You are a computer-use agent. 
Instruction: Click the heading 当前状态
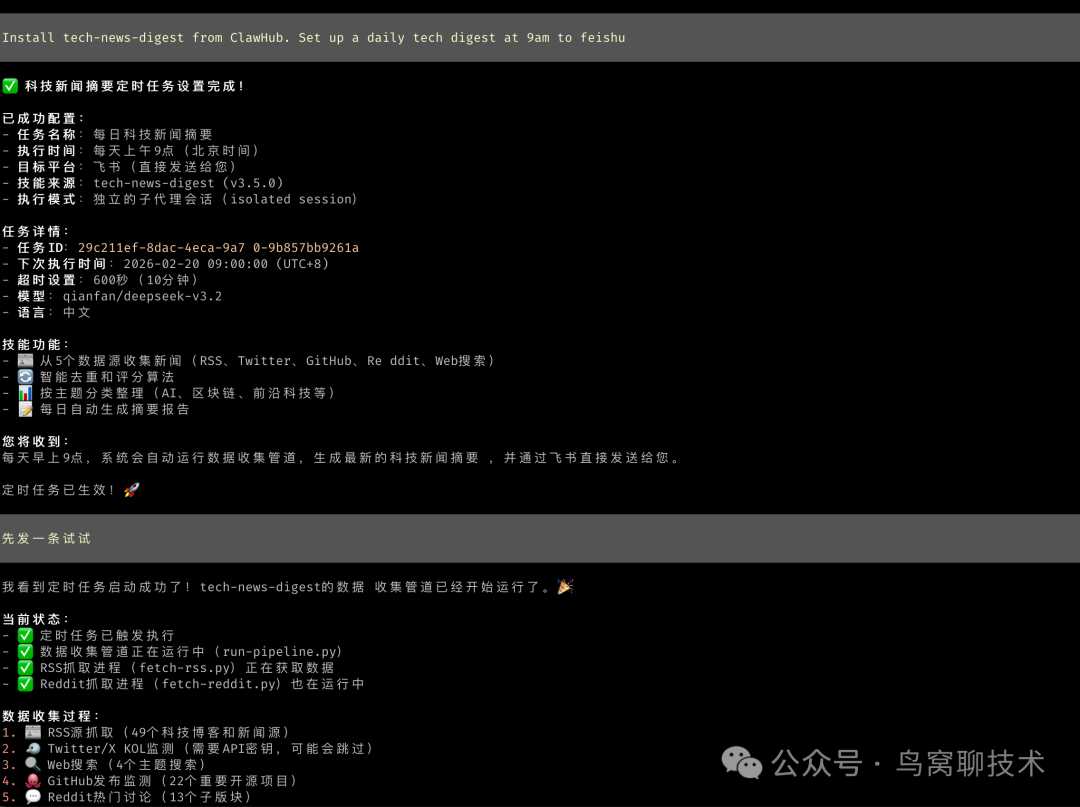click(35, 619)
